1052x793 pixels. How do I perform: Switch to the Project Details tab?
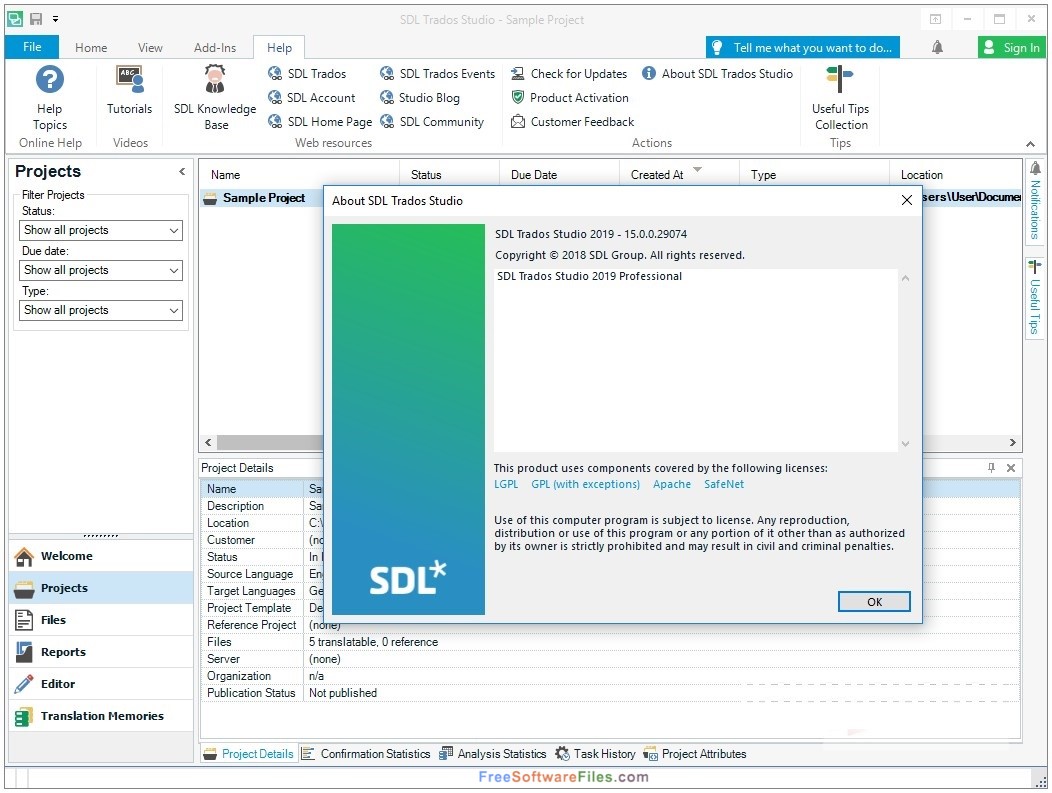[x=249, y=754]
